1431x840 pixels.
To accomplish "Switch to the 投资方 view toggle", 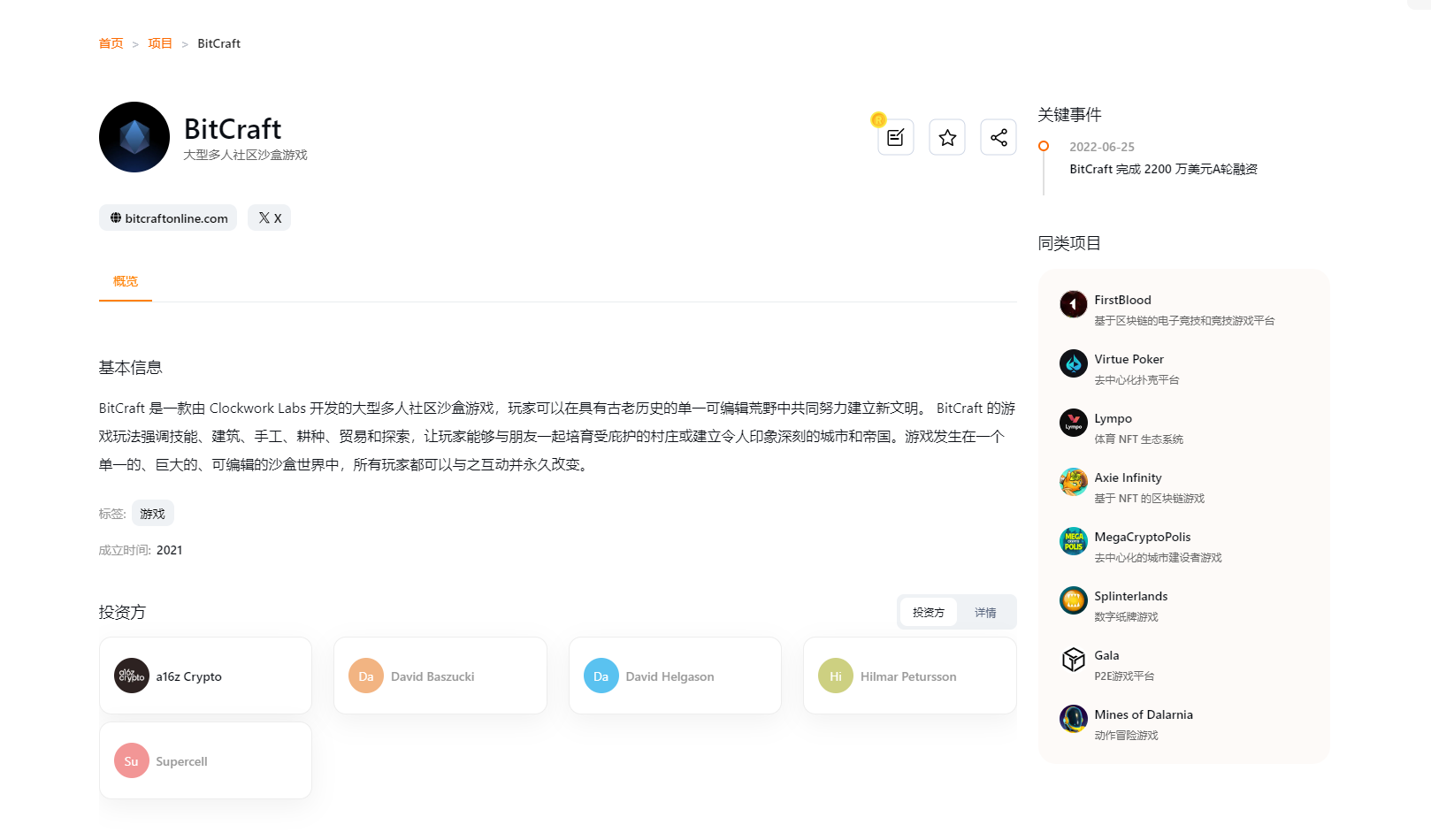I will pos(929,612).
